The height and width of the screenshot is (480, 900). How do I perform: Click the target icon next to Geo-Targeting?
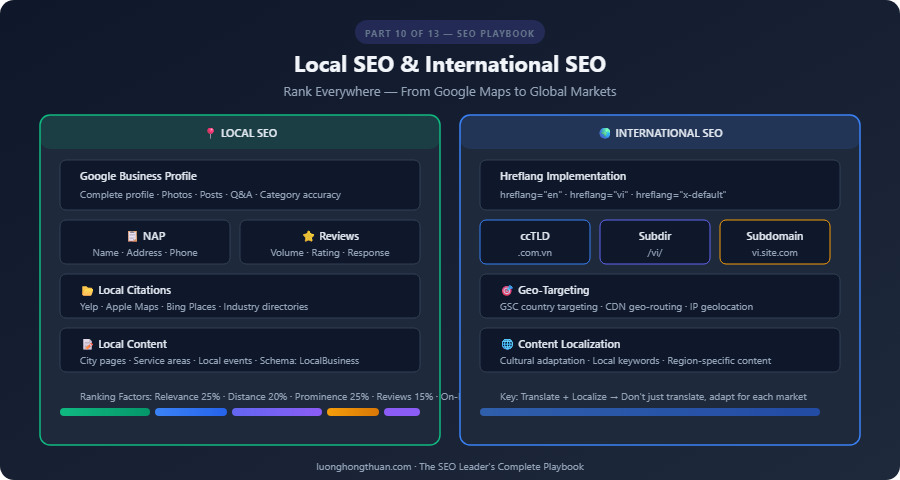pyautogui.click(x=507, y=291)
